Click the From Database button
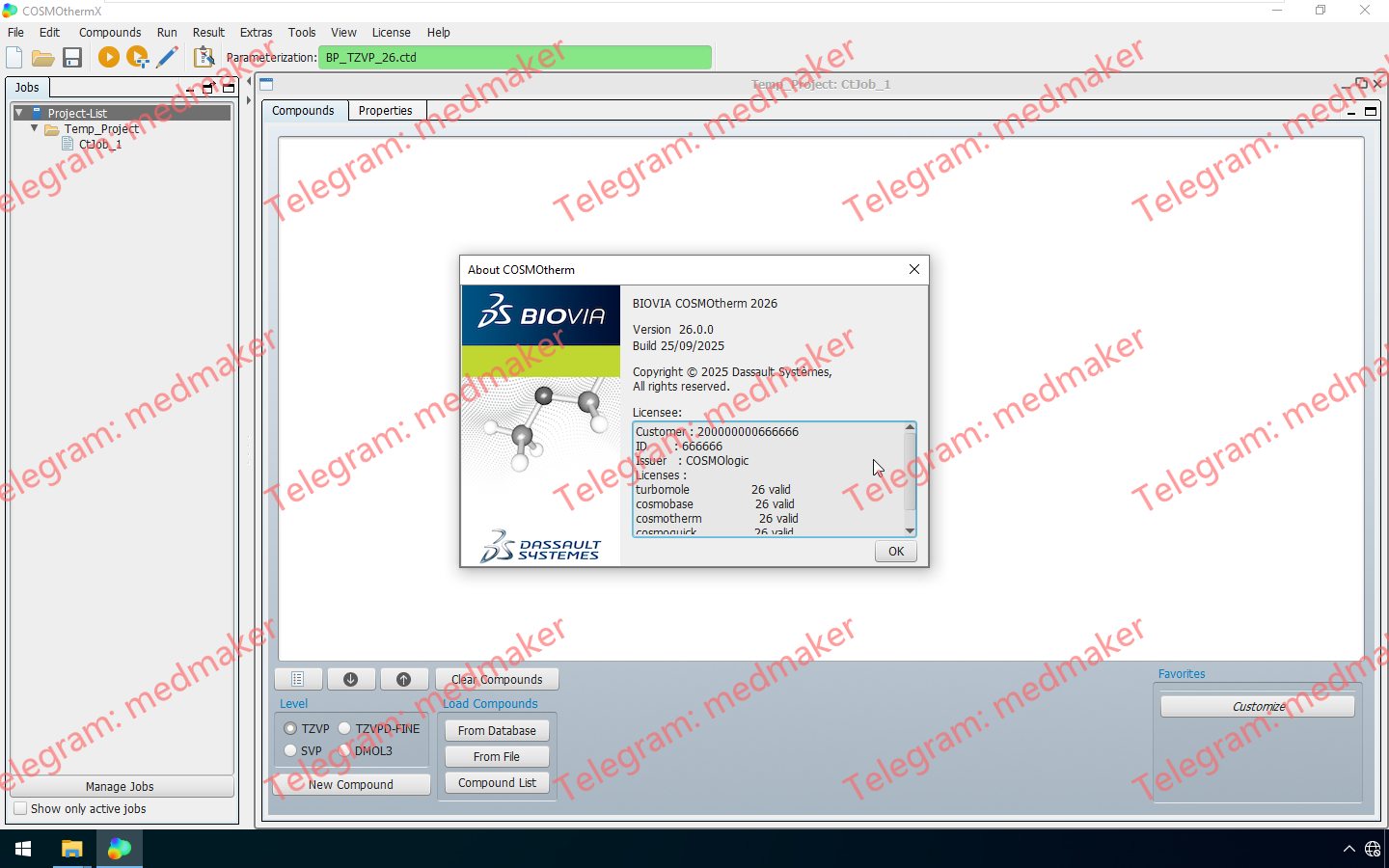The width and height of the screenshot is (1389, 868). (x=497, y=731)
